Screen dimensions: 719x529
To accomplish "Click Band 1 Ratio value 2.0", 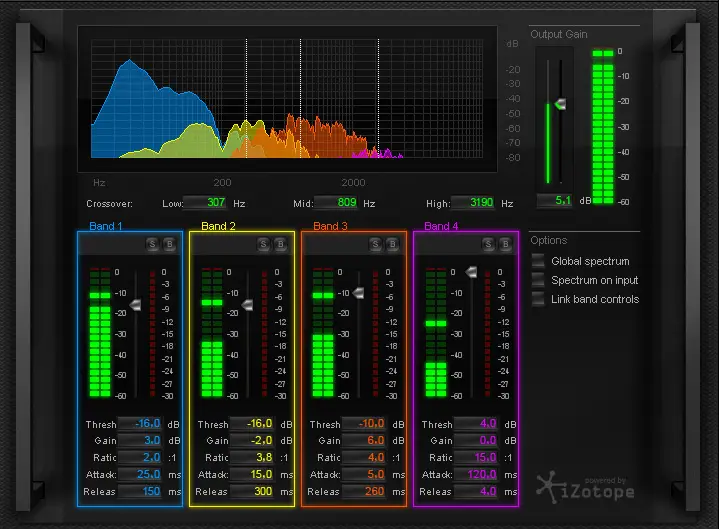I will [x=140, y=457].
